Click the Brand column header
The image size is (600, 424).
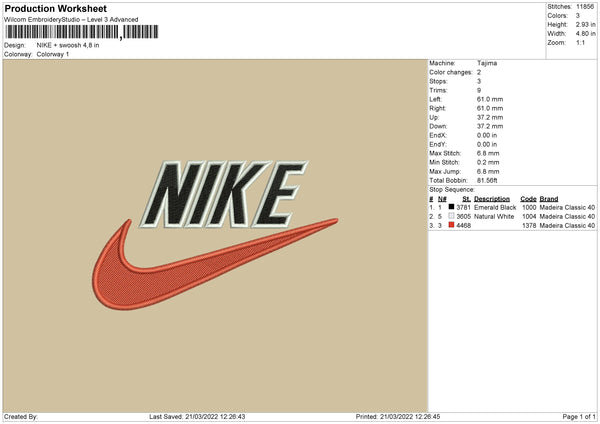pyautogui.click(x=549, y=199)
